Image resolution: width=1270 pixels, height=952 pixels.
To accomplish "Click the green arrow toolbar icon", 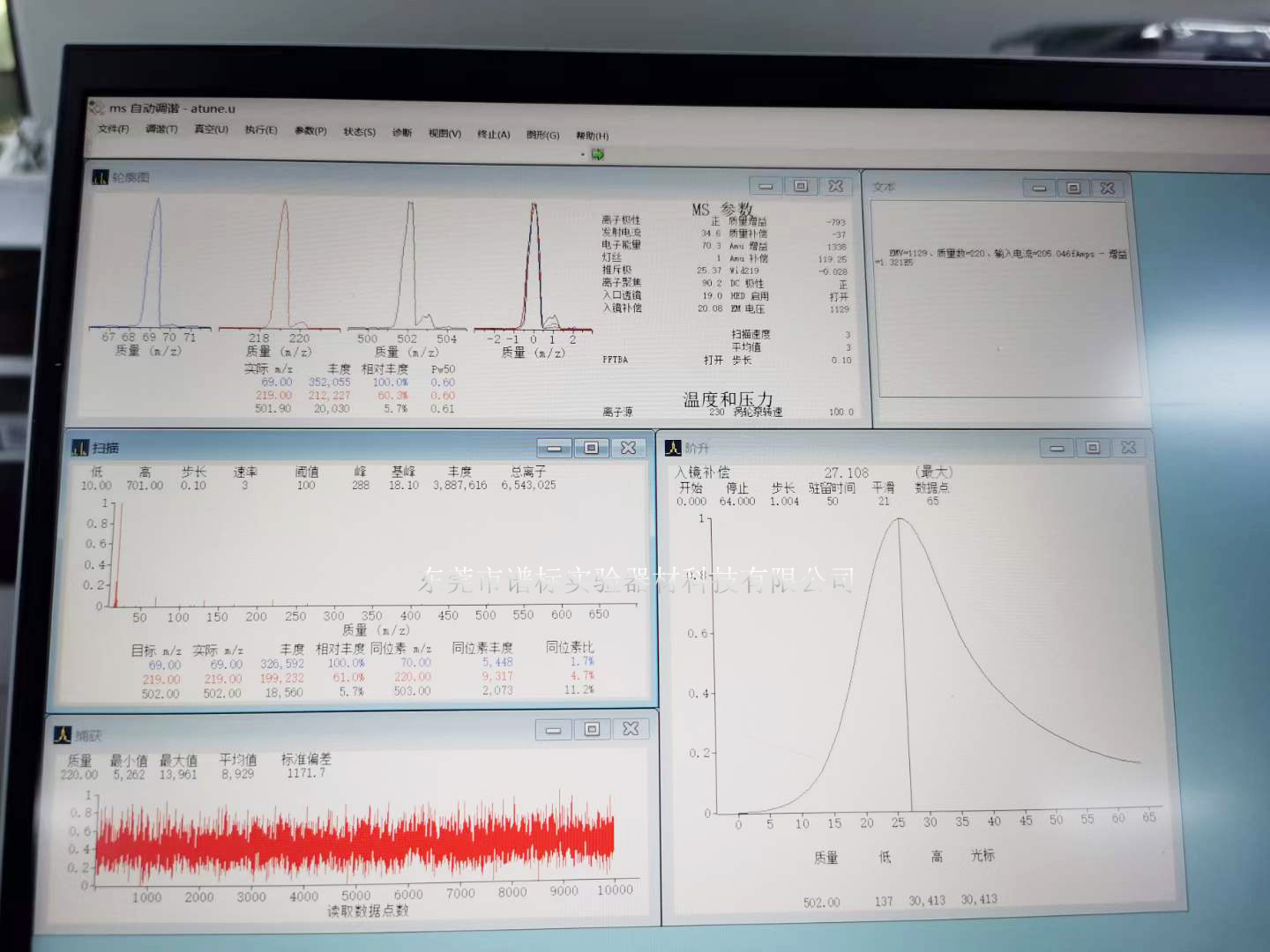I will point(598,154).
